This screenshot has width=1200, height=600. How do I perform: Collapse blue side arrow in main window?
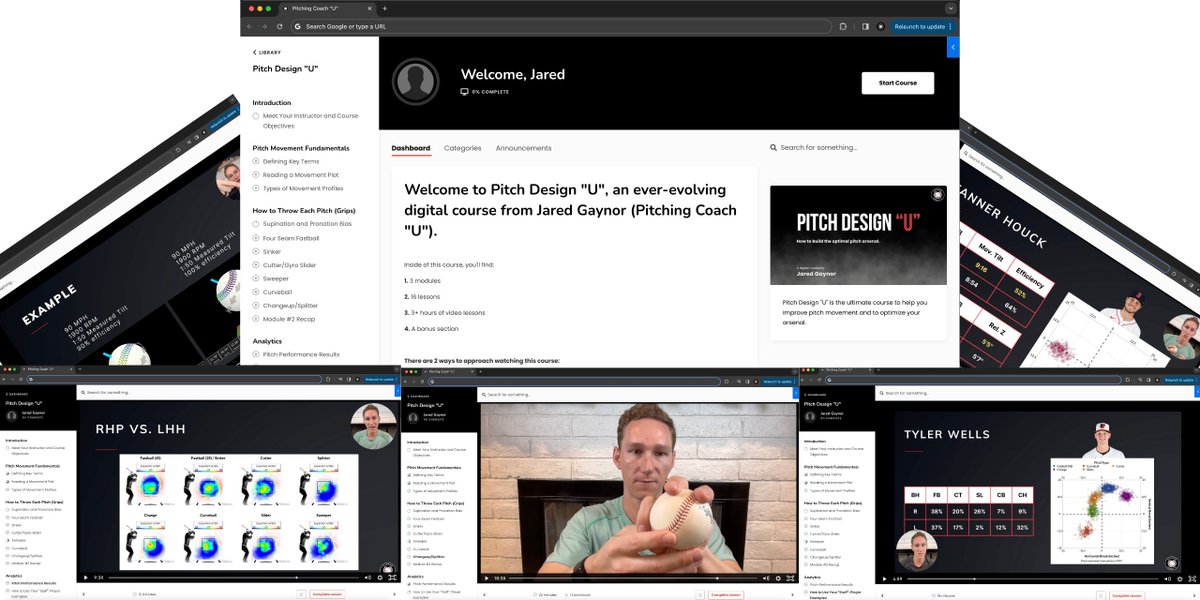tap(953, 47)
